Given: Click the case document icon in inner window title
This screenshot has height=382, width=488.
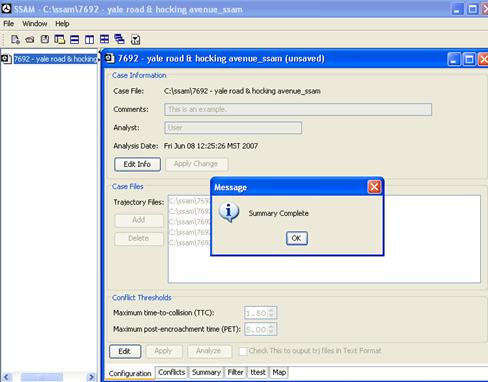Looking at the screenshot, I should coord(110,58).
